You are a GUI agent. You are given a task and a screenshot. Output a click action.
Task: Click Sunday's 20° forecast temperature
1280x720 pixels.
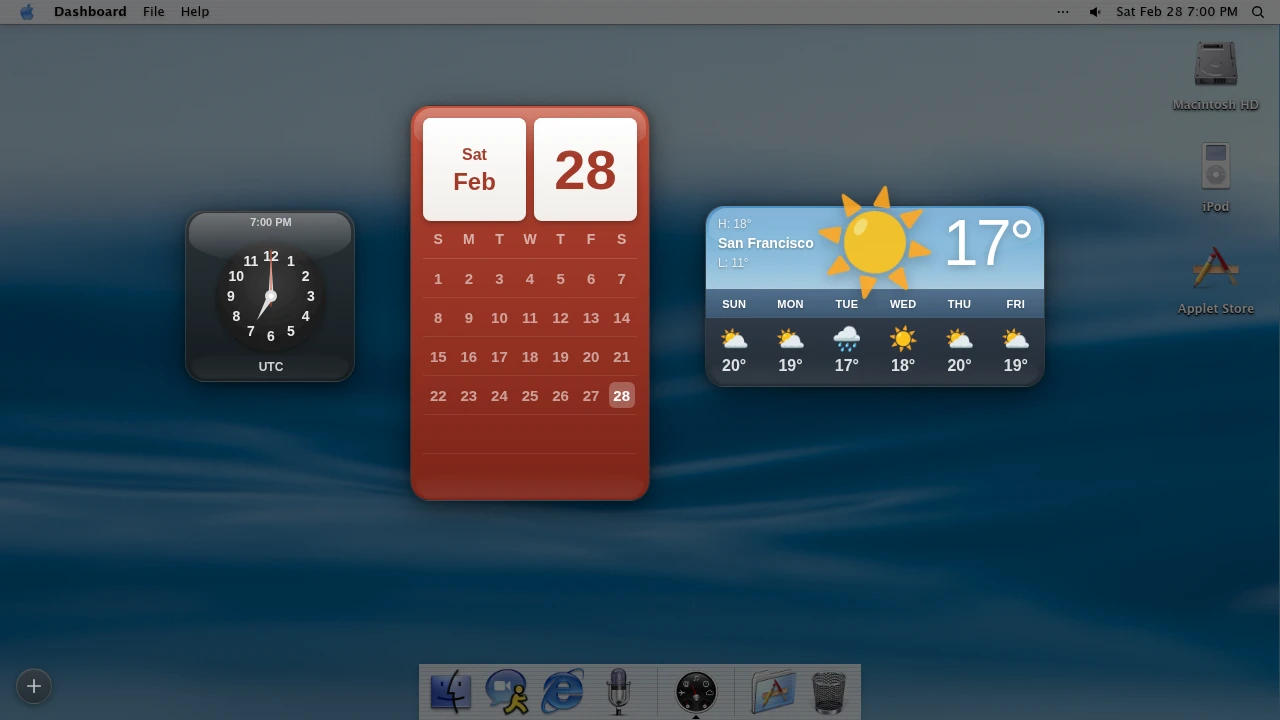(x=734, y=365)
